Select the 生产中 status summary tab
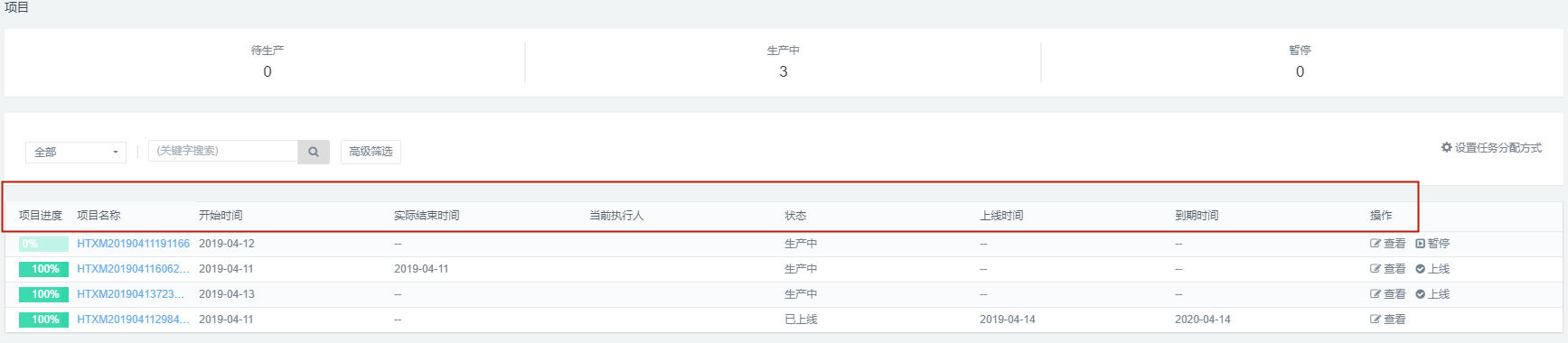The width and height of the screenshot is (1568, 343). pyautogui.click(x=783, y=61)
